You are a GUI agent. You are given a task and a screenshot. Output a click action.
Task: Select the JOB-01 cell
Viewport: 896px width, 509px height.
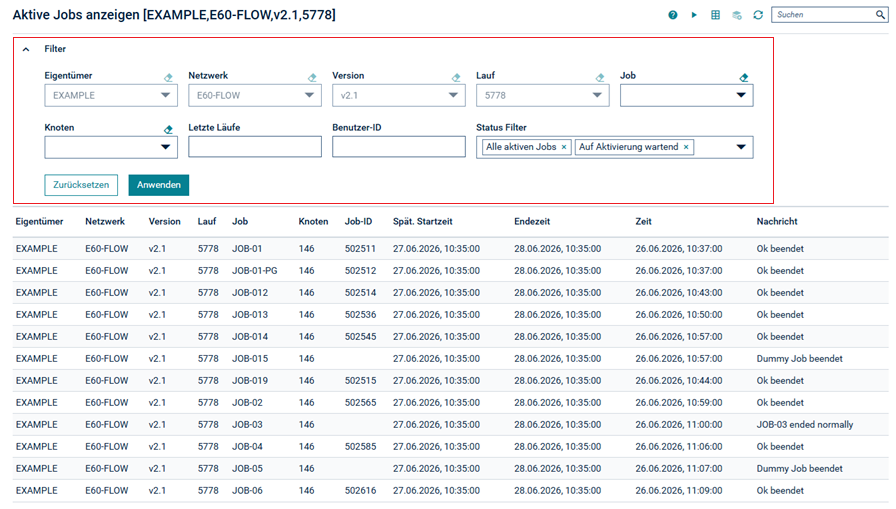pos(247,249)
